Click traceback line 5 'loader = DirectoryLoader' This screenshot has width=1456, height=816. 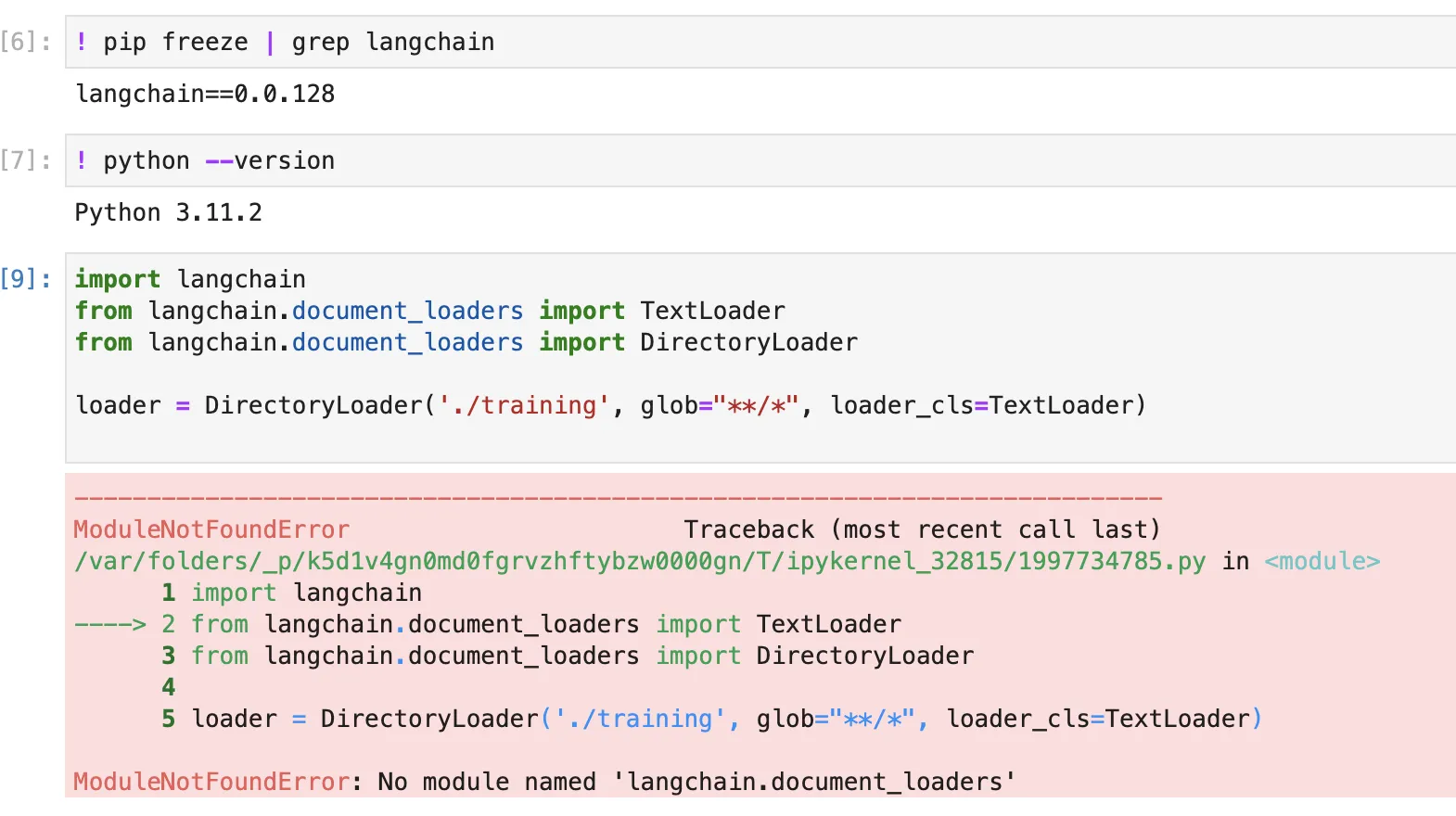pos(711,719)
